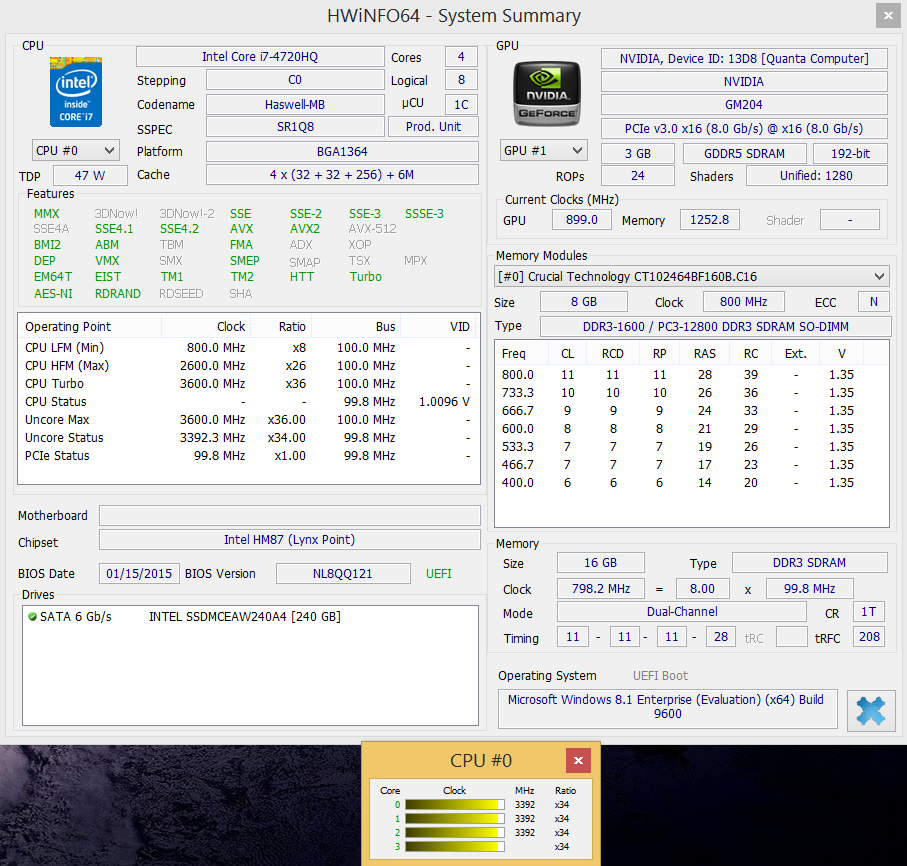The image size is (907, 866).
Task: Click the BIOS date 01/15/2015 field
Action: pos(139,574)
